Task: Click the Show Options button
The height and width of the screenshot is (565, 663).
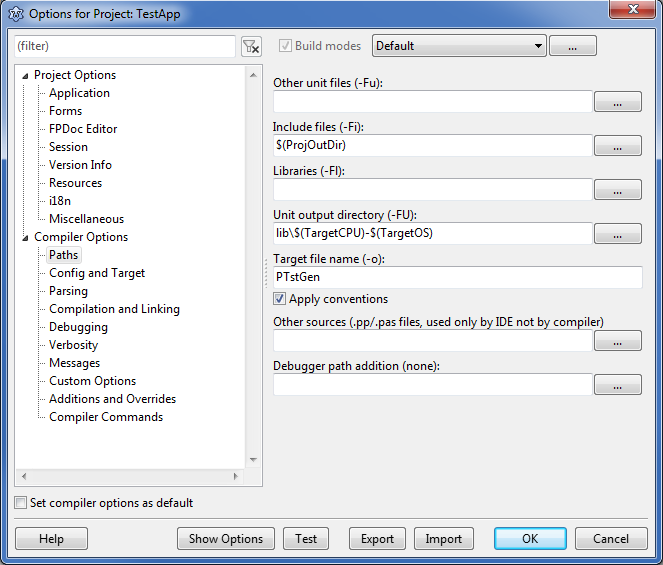Action: click(x=226, y=538)
